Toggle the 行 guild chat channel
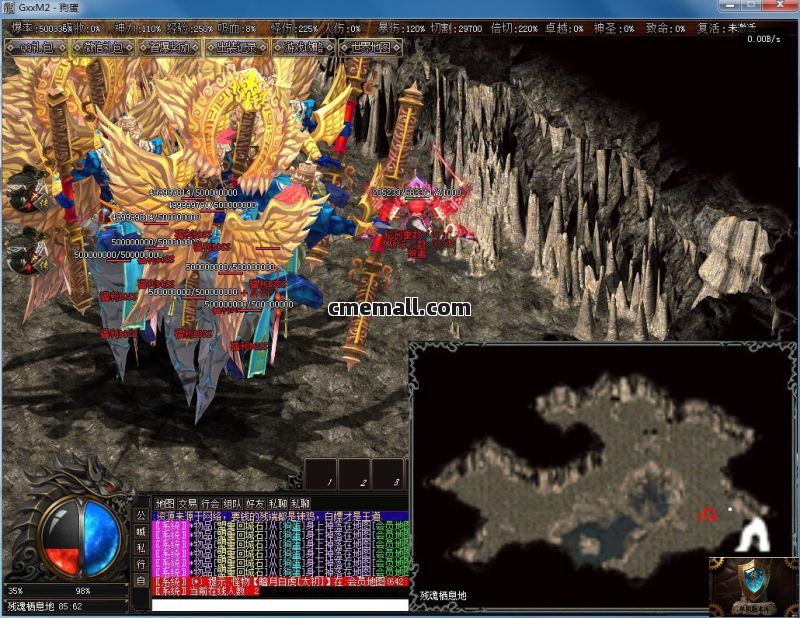 141,564
